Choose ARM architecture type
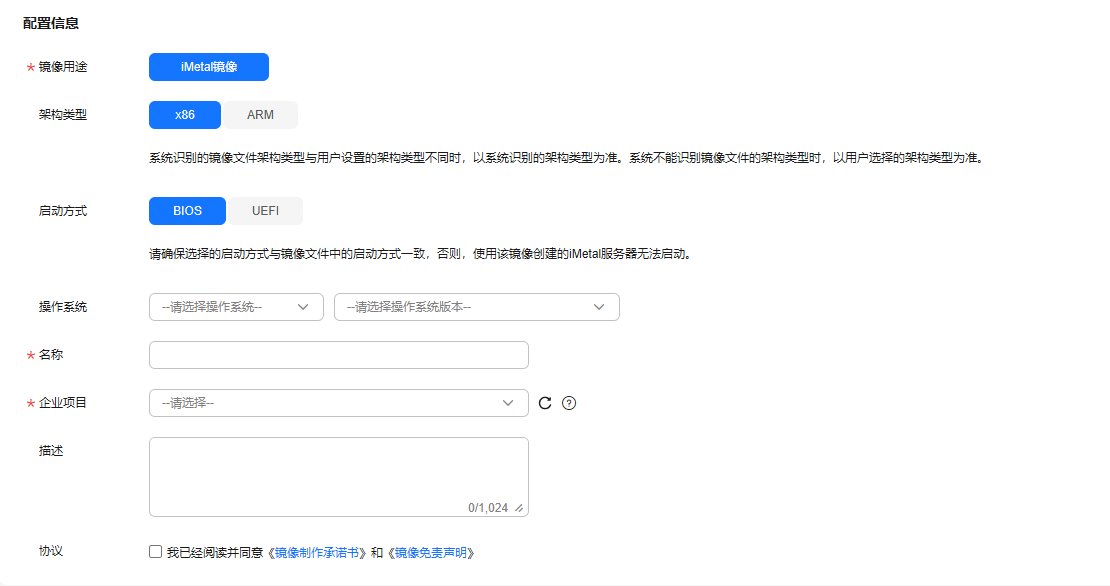The image size is (1110, 586). pos(260,115)
